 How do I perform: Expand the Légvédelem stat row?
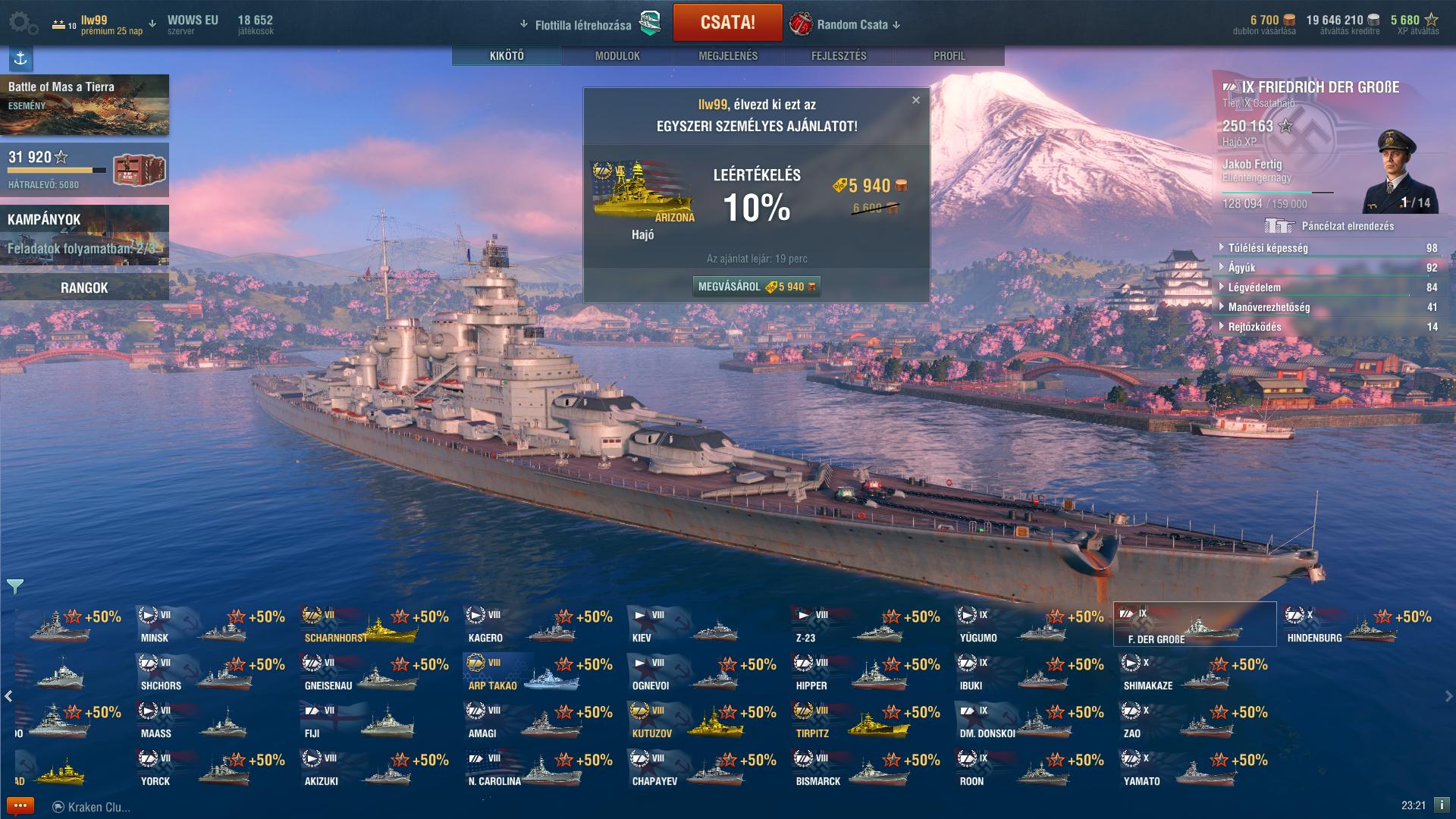1329,287
